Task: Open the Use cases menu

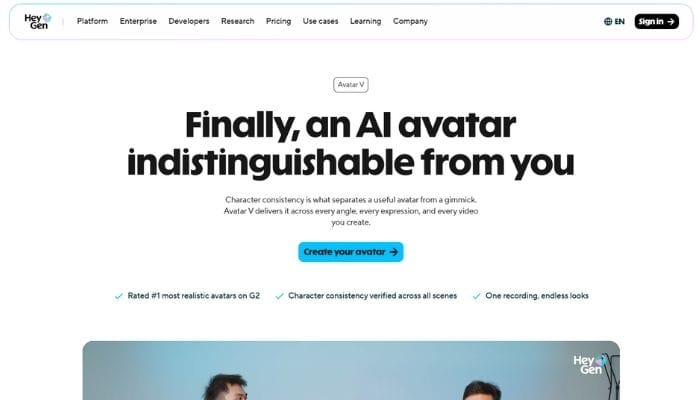Action: 321,21
